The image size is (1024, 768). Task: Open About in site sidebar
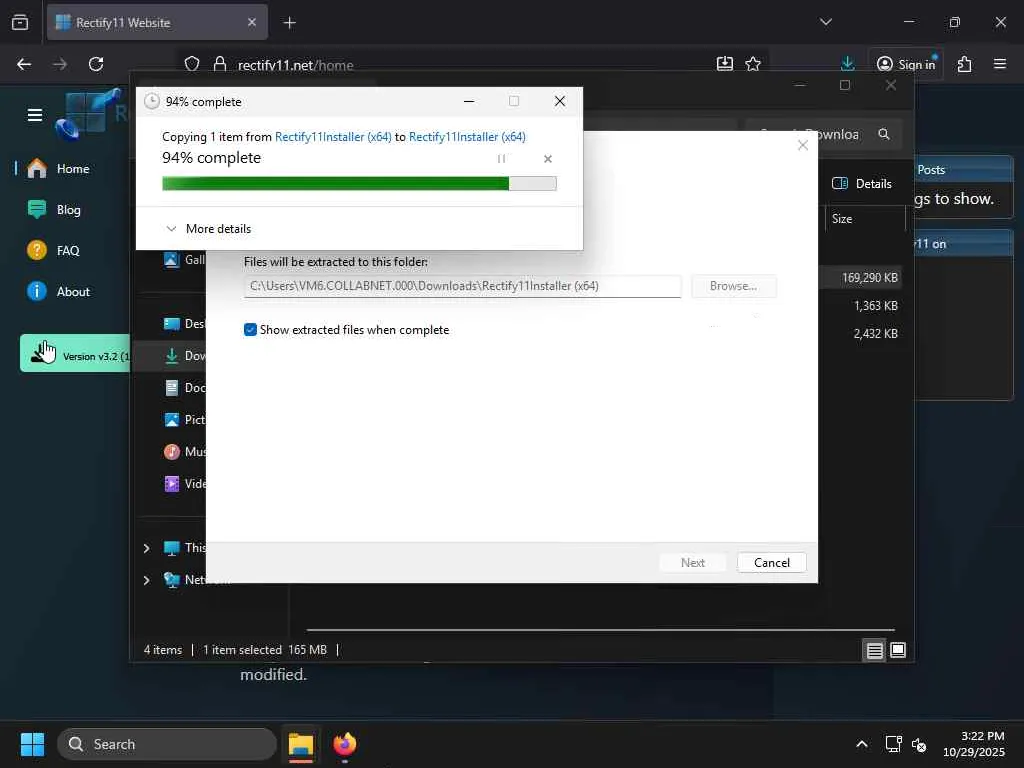click(x=59, y=292)
